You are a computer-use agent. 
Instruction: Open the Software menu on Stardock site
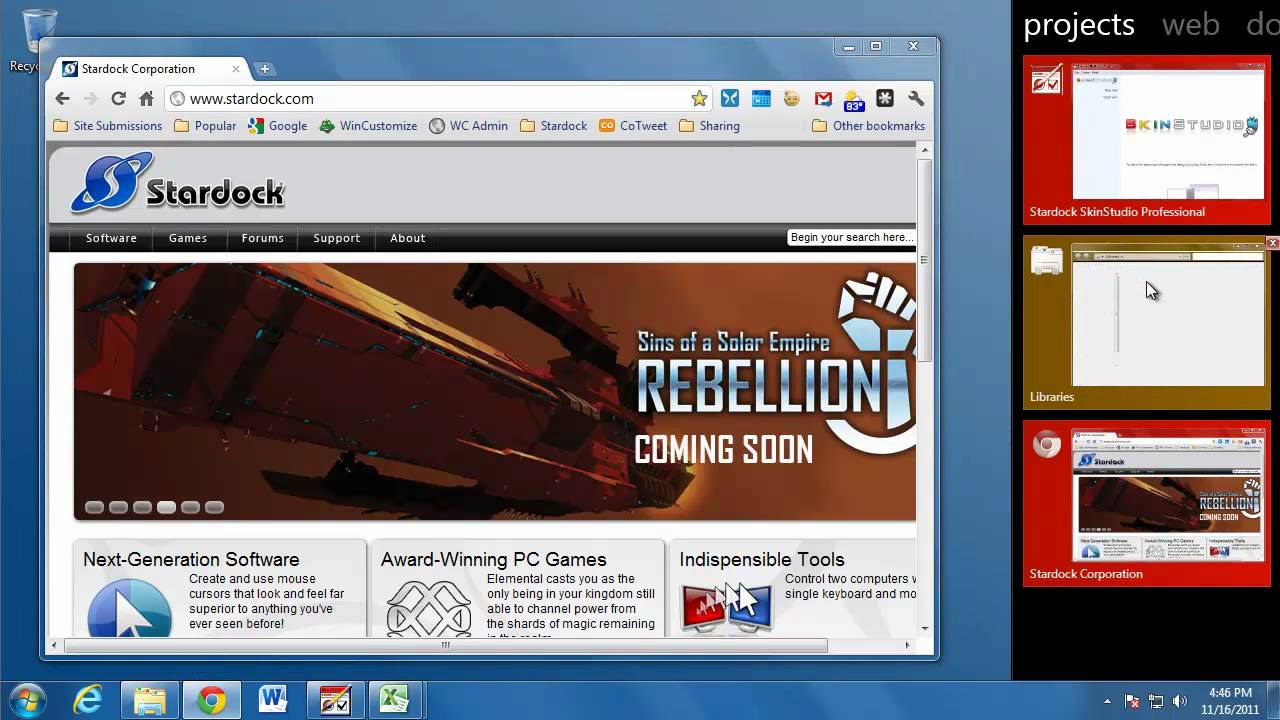pyautogui.click(x=111, y=238)
